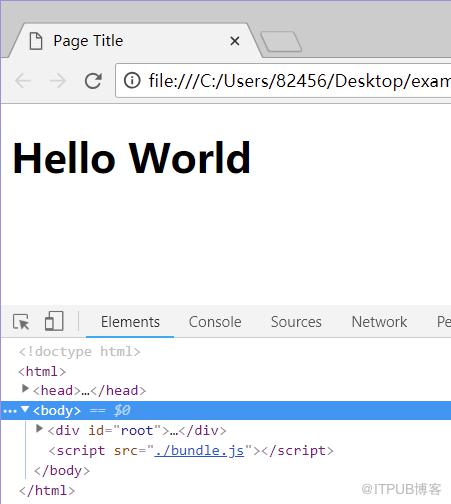Image resolution: width=451 pixels, height=504 pixels.
Task: Reload the page with refresh icon
Action: 93,81
